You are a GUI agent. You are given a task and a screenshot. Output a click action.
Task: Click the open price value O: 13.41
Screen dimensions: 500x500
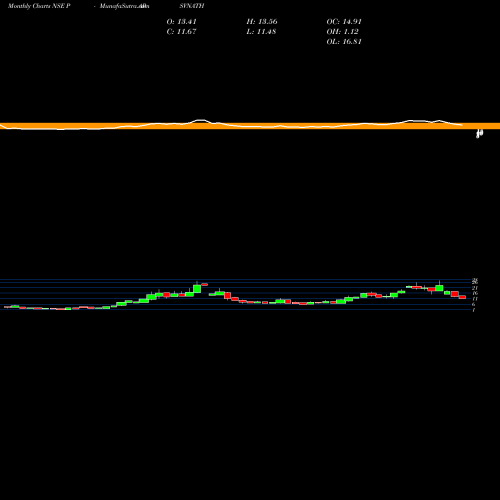[x=182, y=22]
